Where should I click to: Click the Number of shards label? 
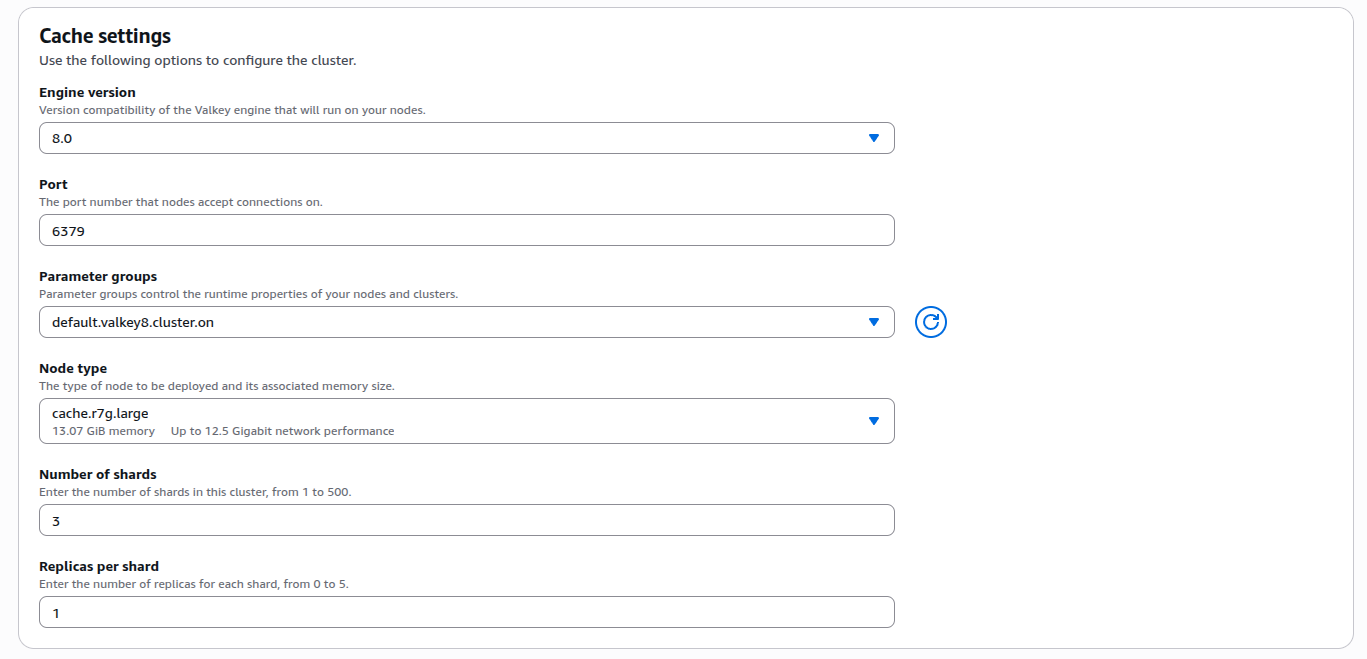point(98,475)
